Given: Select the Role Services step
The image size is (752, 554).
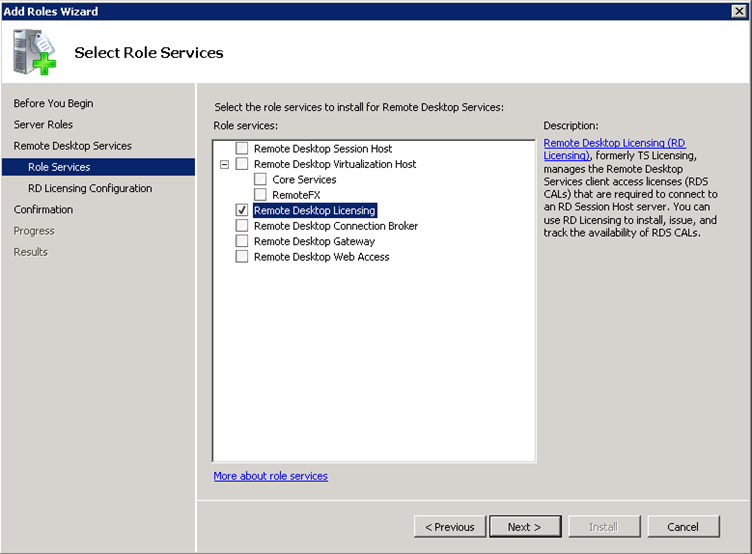Looking at the screenshot, I should (x=98, y=167).
